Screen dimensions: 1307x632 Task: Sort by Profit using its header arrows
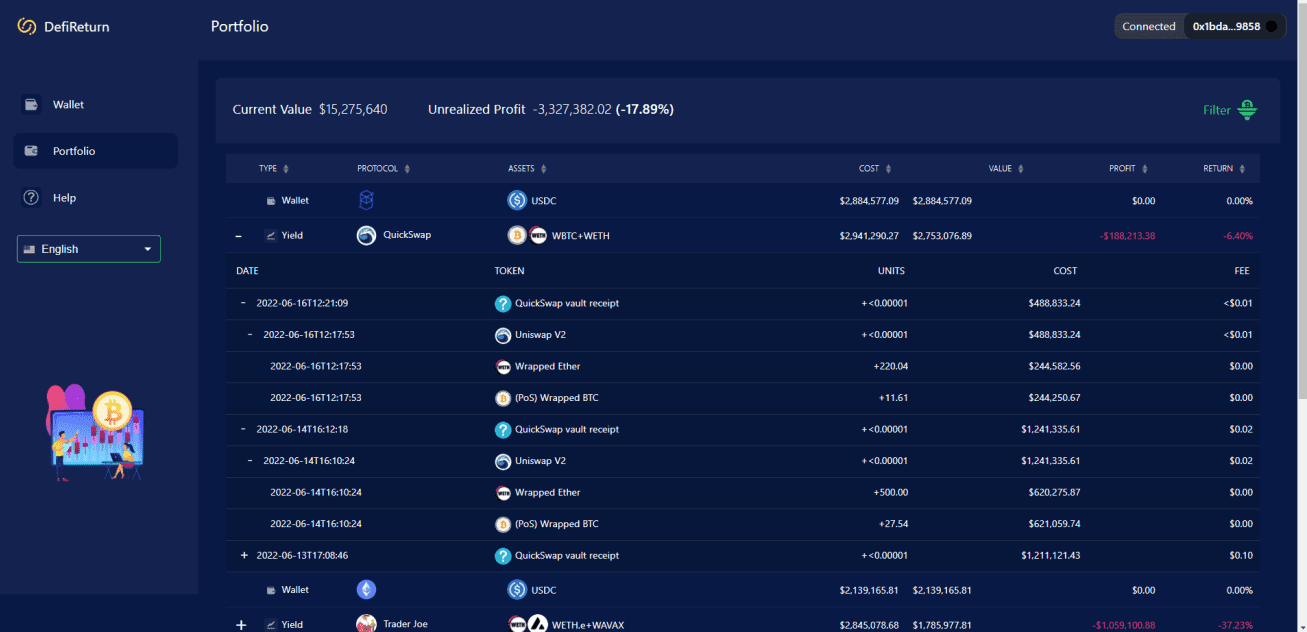[x=1145, y=169]
